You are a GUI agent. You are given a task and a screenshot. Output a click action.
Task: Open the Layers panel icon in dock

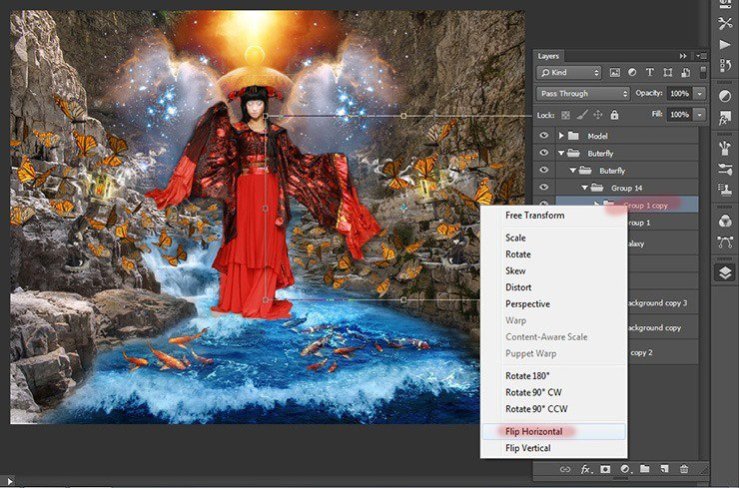[x=725, y=273]
